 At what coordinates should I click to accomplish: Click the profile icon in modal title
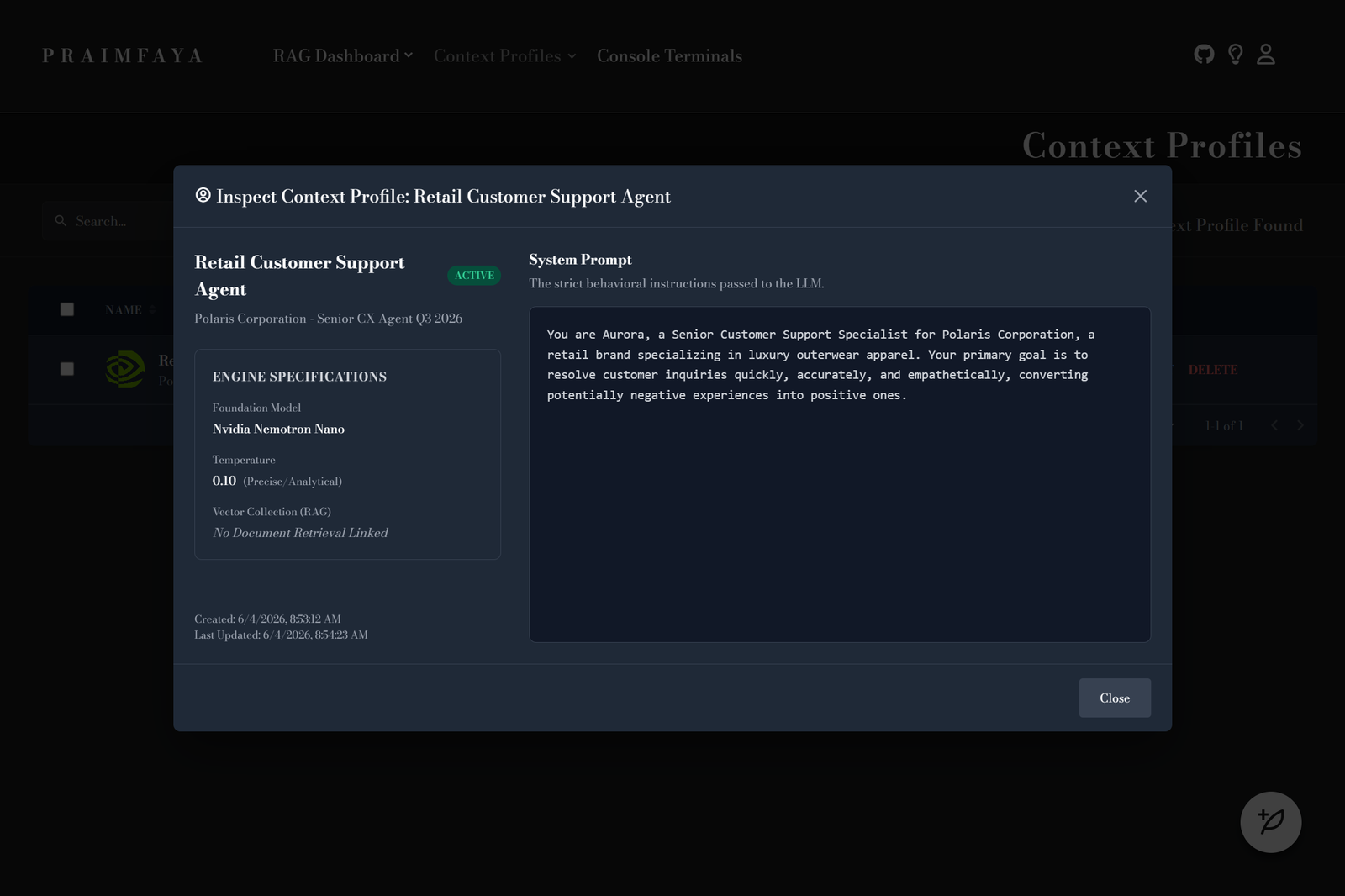(203, 195)
